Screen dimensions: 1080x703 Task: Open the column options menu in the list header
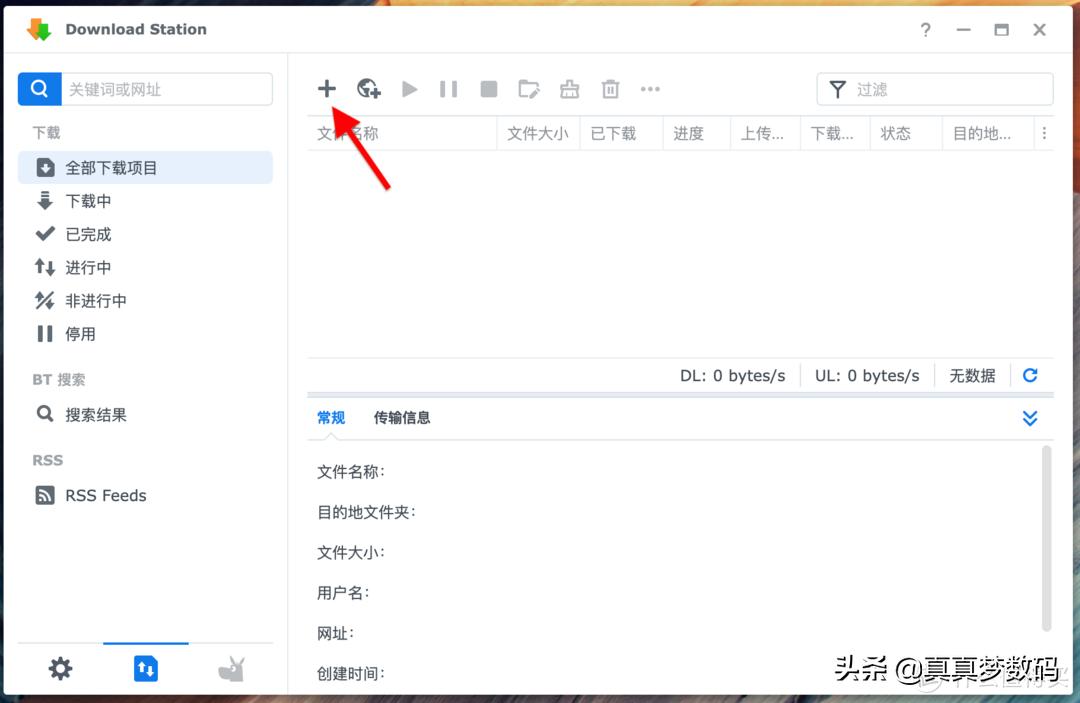pos(1045,133)
